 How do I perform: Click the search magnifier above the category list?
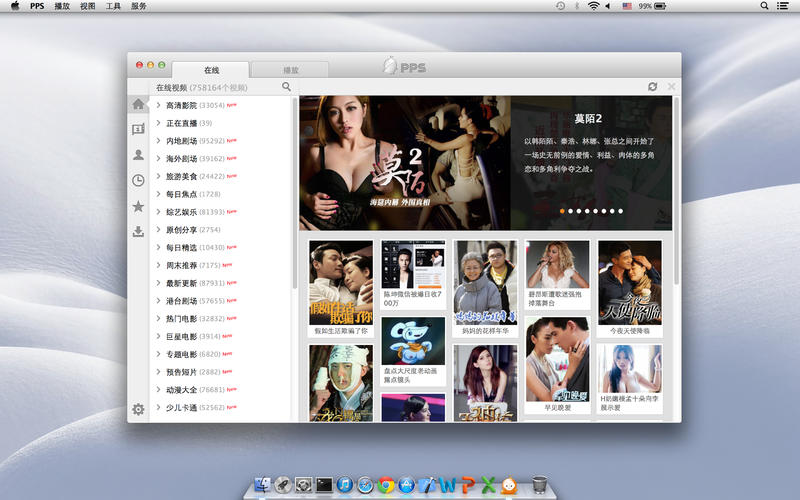pyautogui.click(x=286, y=87)
